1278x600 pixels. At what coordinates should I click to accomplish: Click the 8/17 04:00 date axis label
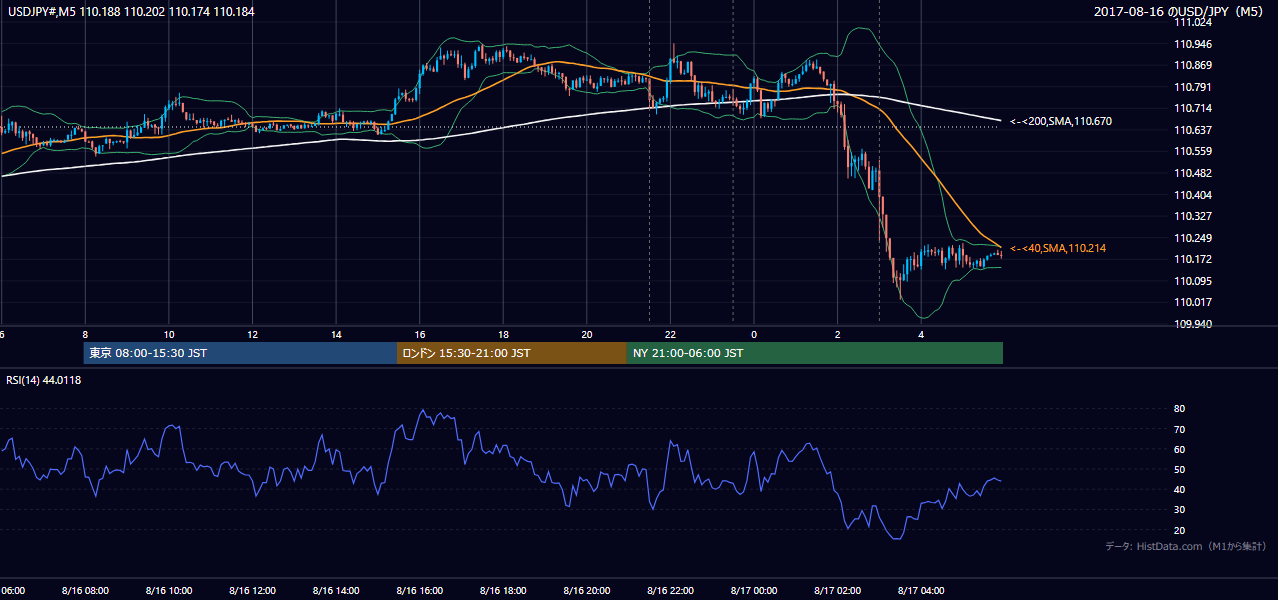click(921, 591)
